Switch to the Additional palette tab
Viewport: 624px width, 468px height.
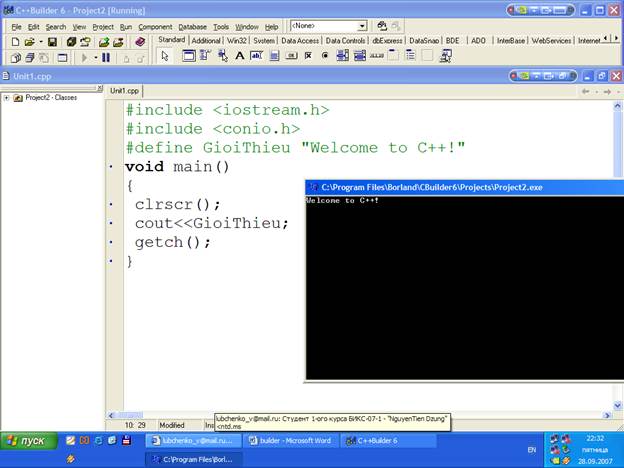point(206,41)
